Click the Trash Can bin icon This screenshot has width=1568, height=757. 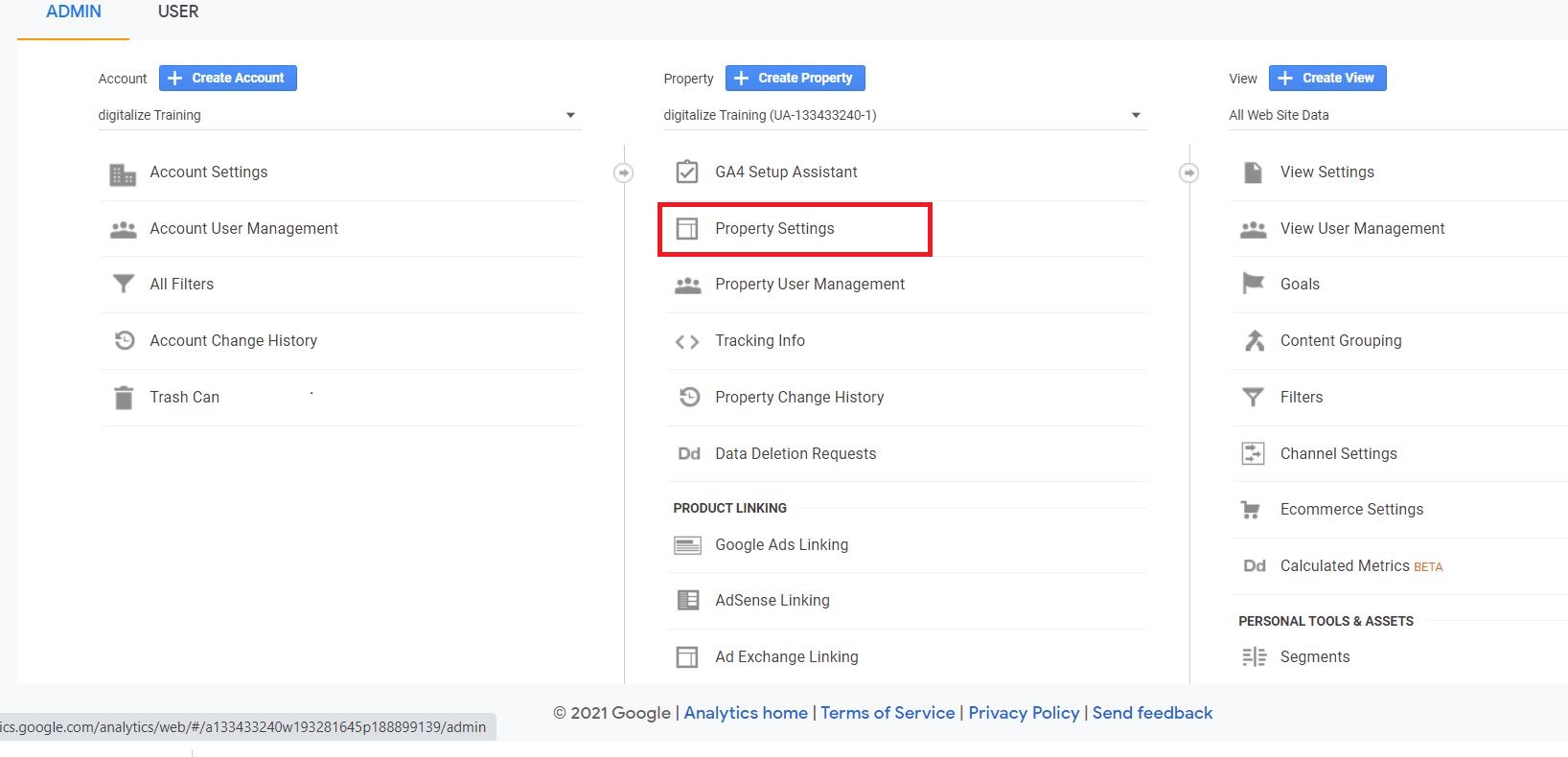pyautogui.click(x=124, y=398)
